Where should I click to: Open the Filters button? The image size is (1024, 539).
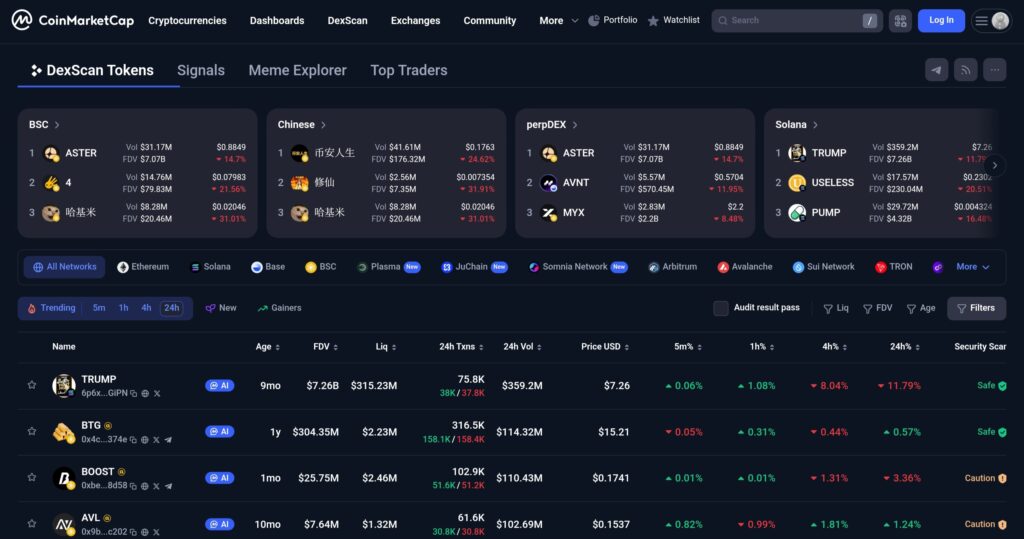click(x=976, y=308)
